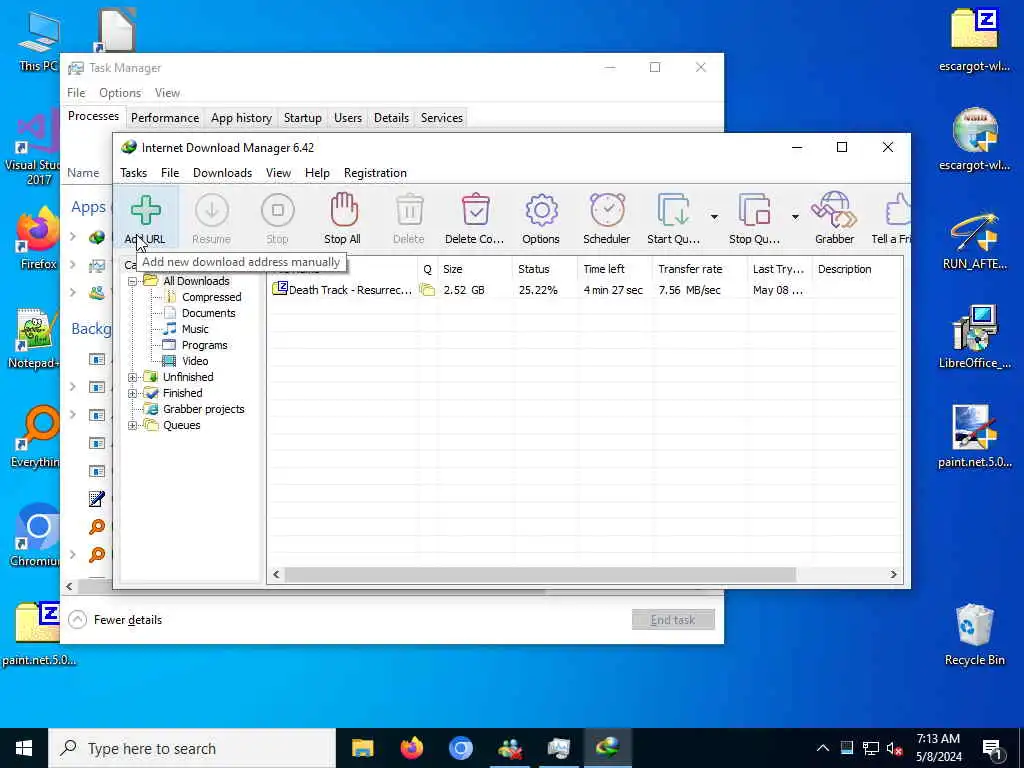Switch to Task Manager Services tab
The height and width of the screenshot is (768, 1024).
click(441, 118)
